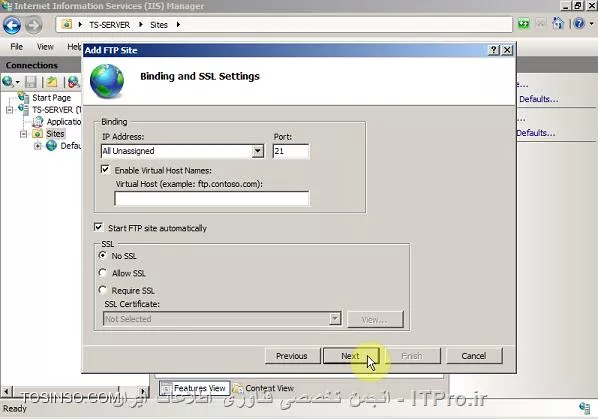Expand the arrow after TS-SERVER in breadcrumb
This screenshot has width=598, height=419.
pos(141,24)
